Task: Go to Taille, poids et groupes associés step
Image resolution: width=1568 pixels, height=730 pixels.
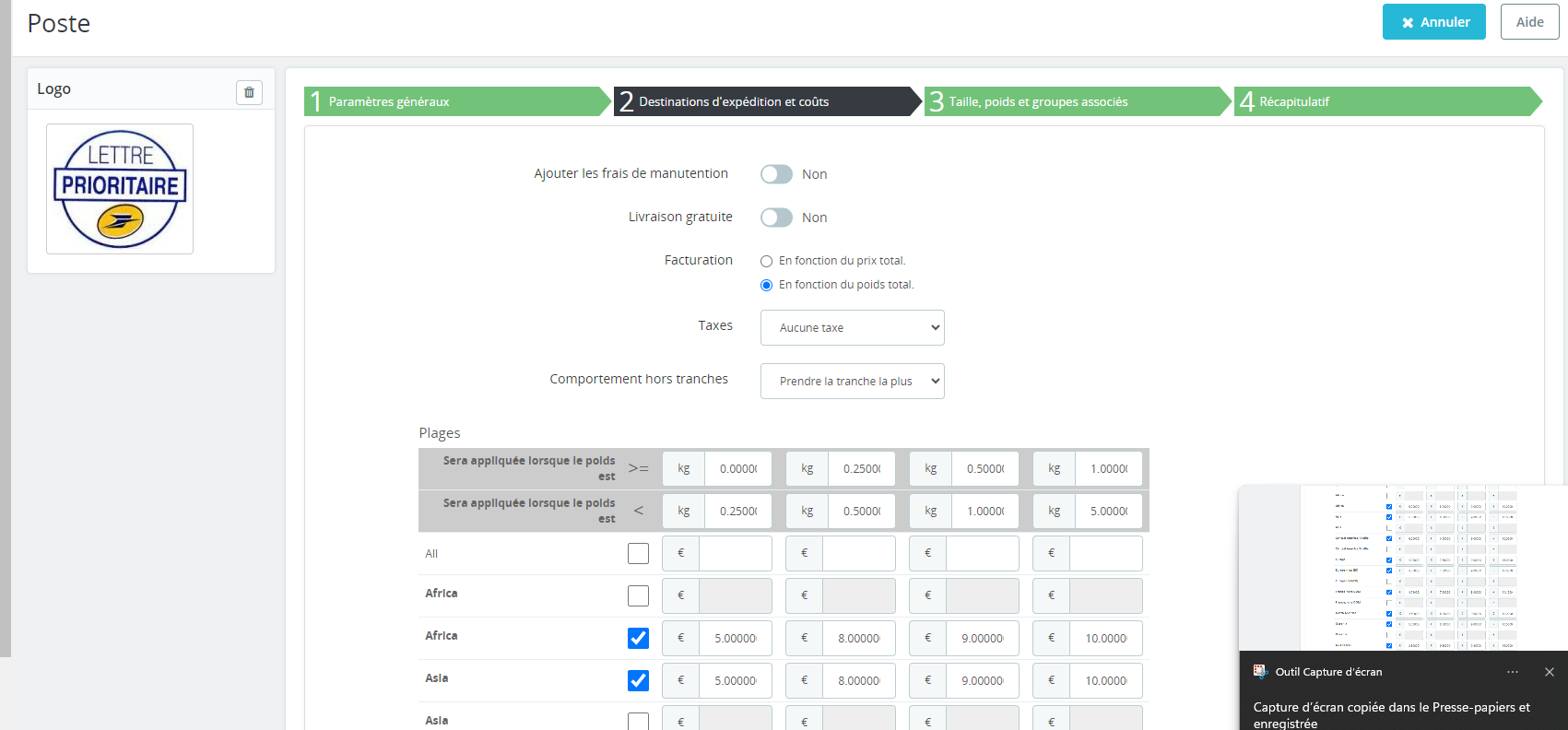Action: 1078,101
